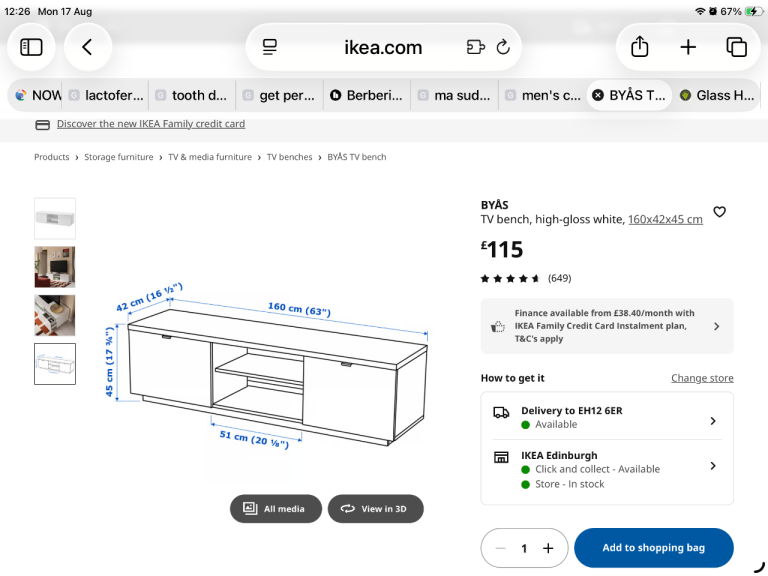Open the IKEA Family credit card link
Screen dimensions: 768x576
coord(151,124)
